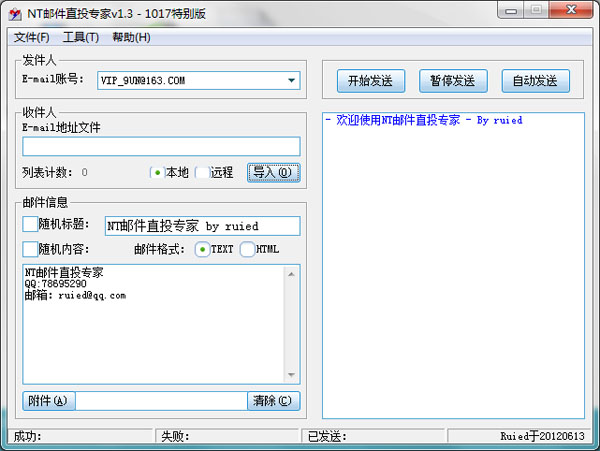
Task: Open the 工具(T) menu
Action: pos(81,37)
